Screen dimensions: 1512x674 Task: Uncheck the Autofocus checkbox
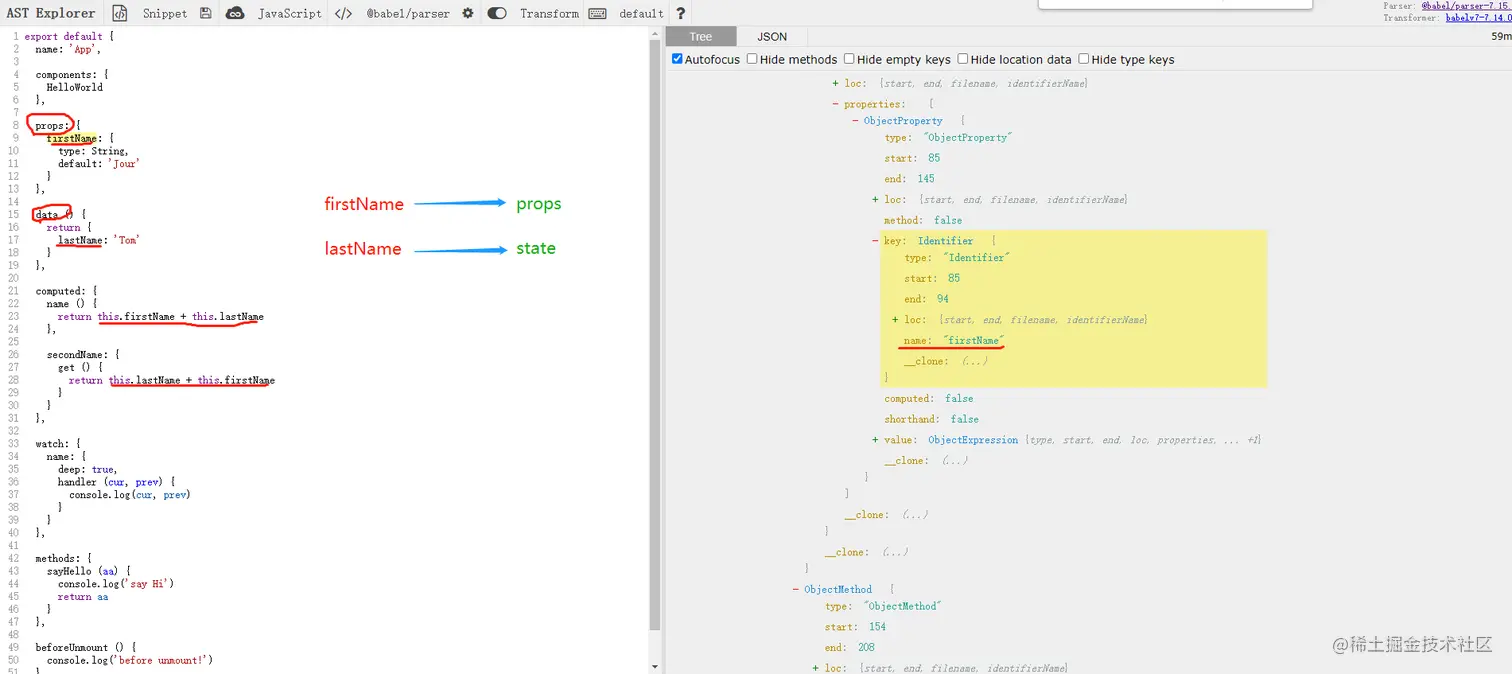pyautogui.click(x=678, y=59)
